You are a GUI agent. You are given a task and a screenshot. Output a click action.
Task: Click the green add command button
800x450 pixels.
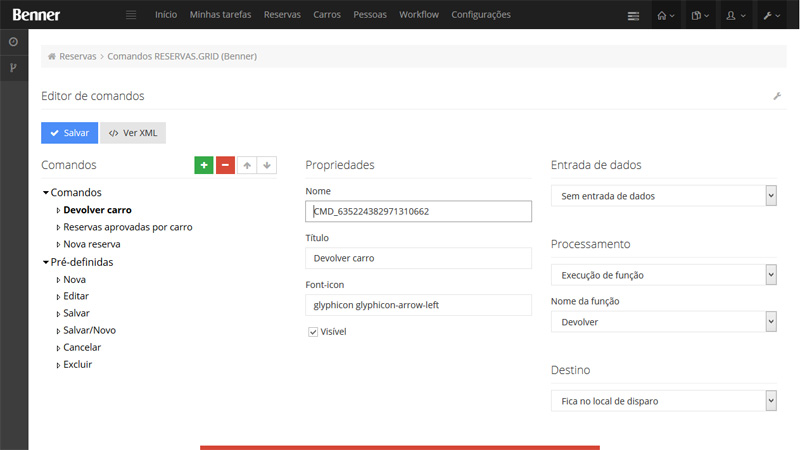pyautogui.click(x=204, y=165)
